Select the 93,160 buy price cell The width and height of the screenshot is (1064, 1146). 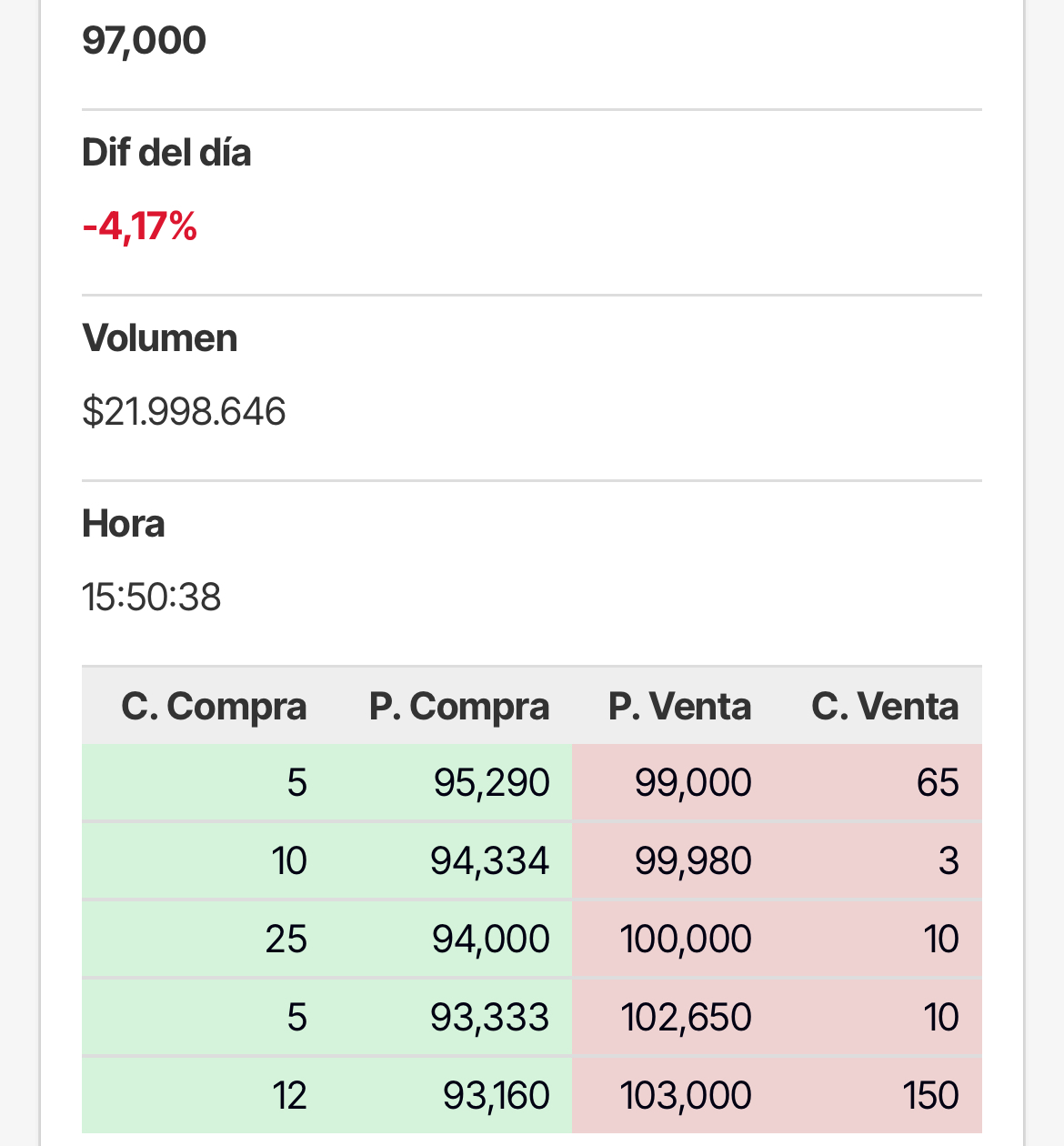(x=496, y=1096)
